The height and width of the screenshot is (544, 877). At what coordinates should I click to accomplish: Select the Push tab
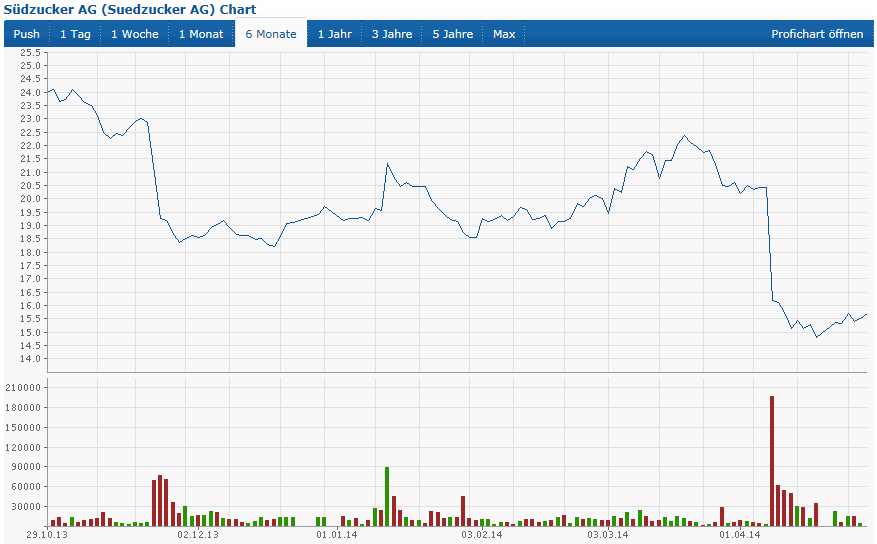tap(26, 34)
